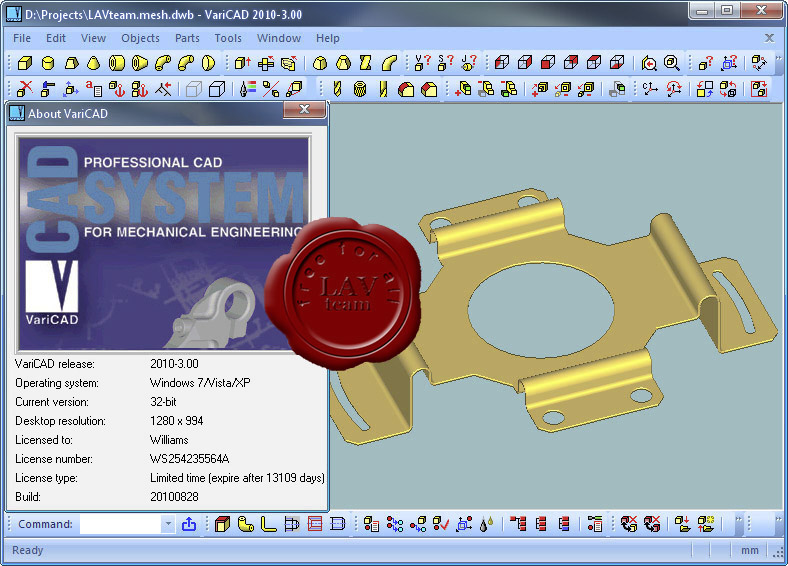Click the J? inertia query icon
788x566 pixels.
point(468,63)
